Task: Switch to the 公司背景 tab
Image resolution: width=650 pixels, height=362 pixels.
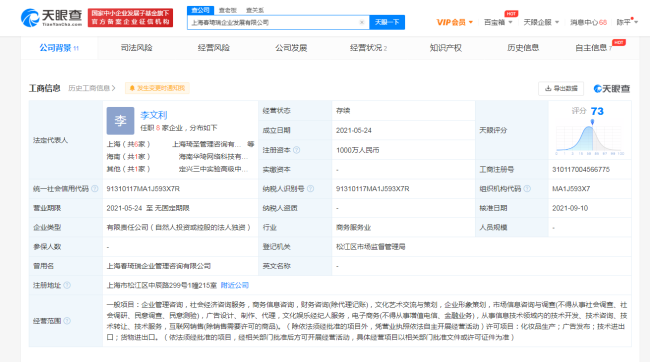Action: 59,48
